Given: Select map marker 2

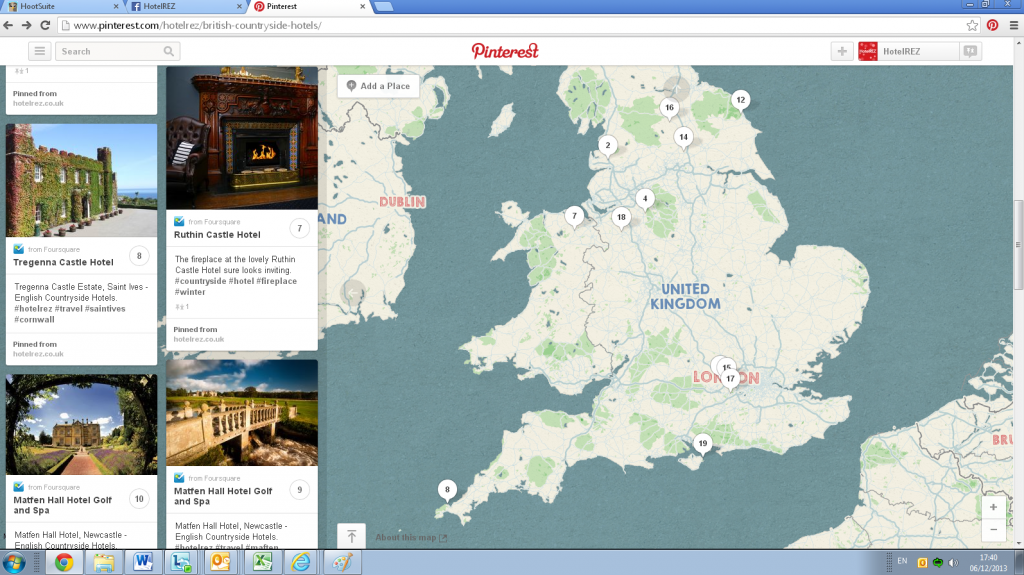Looking at the screenshot, I should pyautogui.click(x=607, y=146).
